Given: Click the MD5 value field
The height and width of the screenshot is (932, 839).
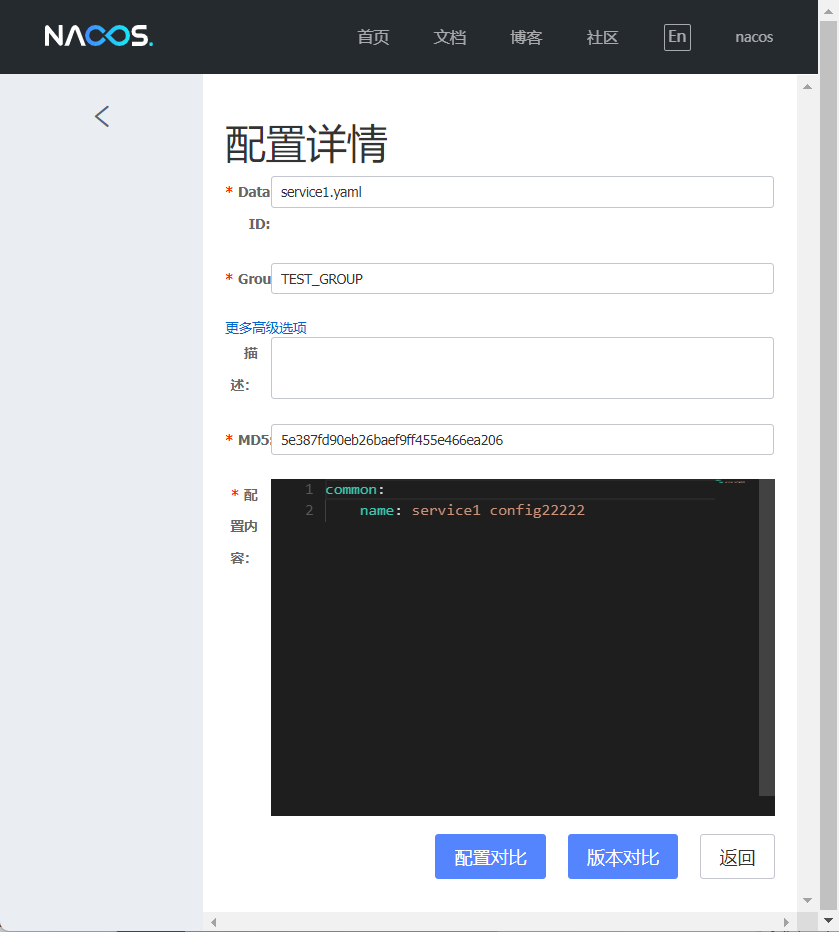Looking at the screenshot, I should (522, 439).
